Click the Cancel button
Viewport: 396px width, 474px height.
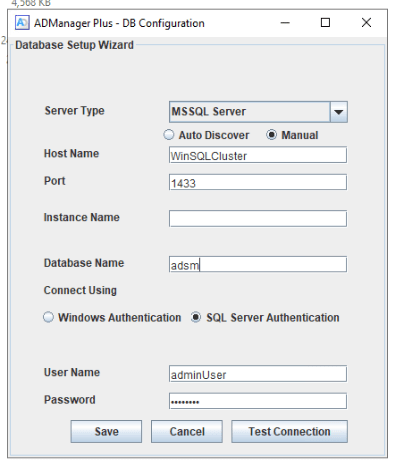187,432
